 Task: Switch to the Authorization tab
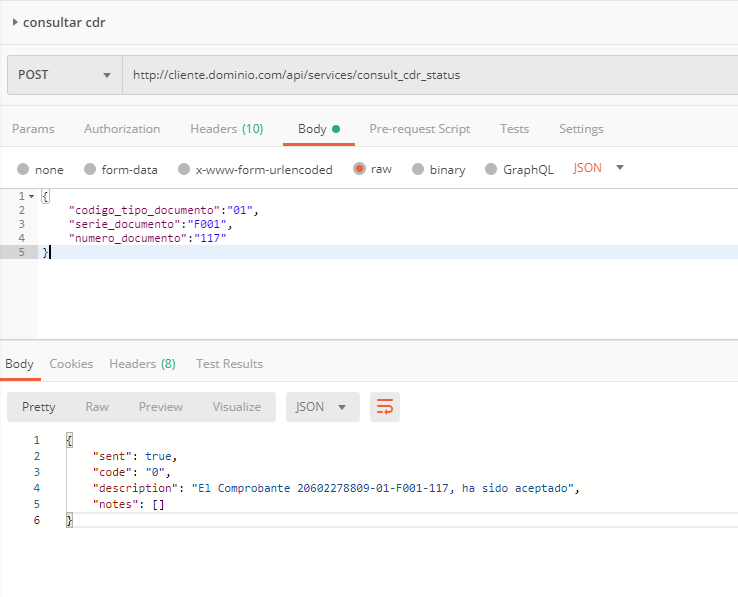[122, 129]
